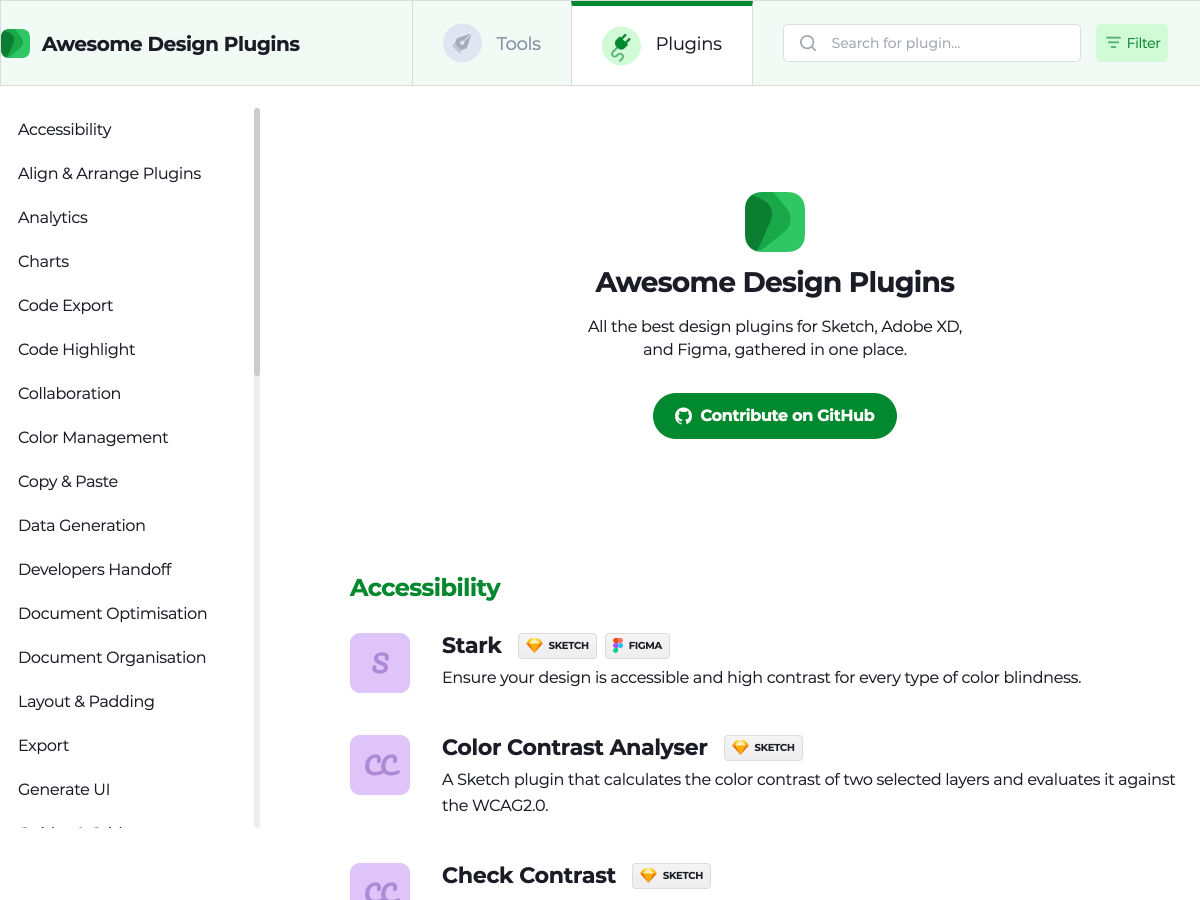
Task: Click the WCAG2.0 contrast description text
Action: tap(809, 792)
